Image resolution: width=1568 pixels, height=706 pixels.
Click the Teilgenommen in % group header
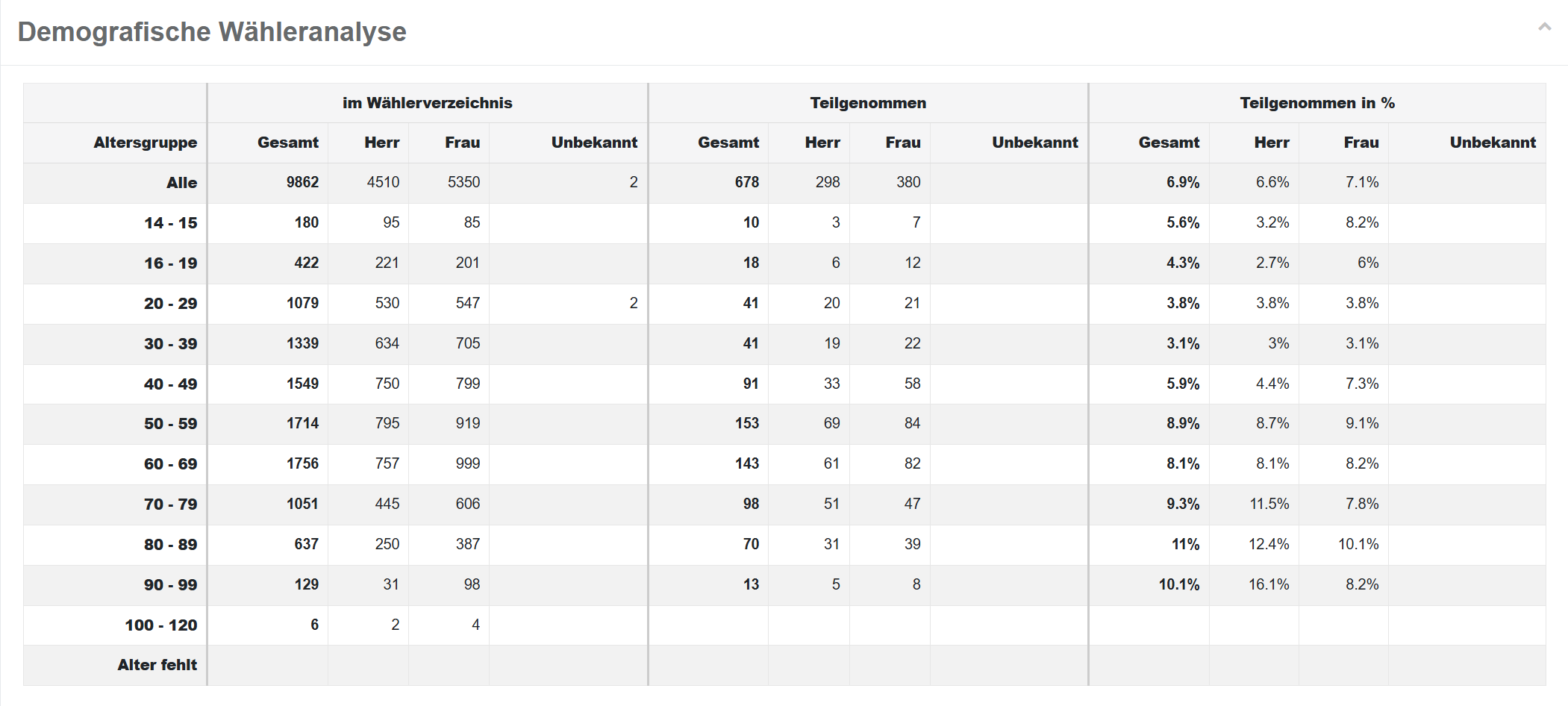pos(1316,103)
